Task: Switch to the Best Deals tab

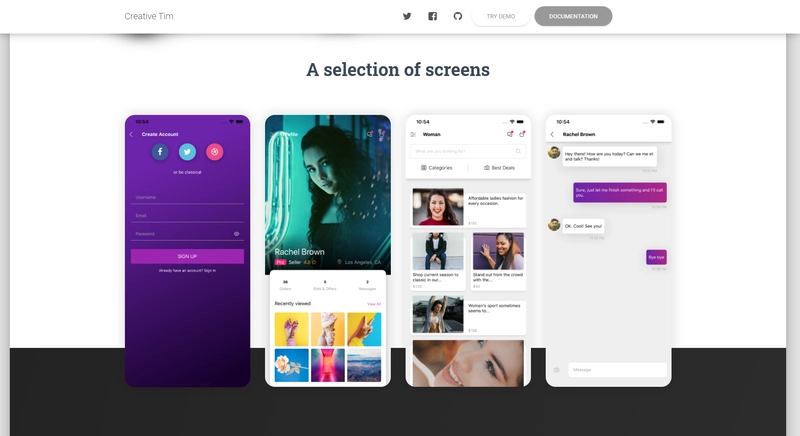Action: tap(499, 168)
